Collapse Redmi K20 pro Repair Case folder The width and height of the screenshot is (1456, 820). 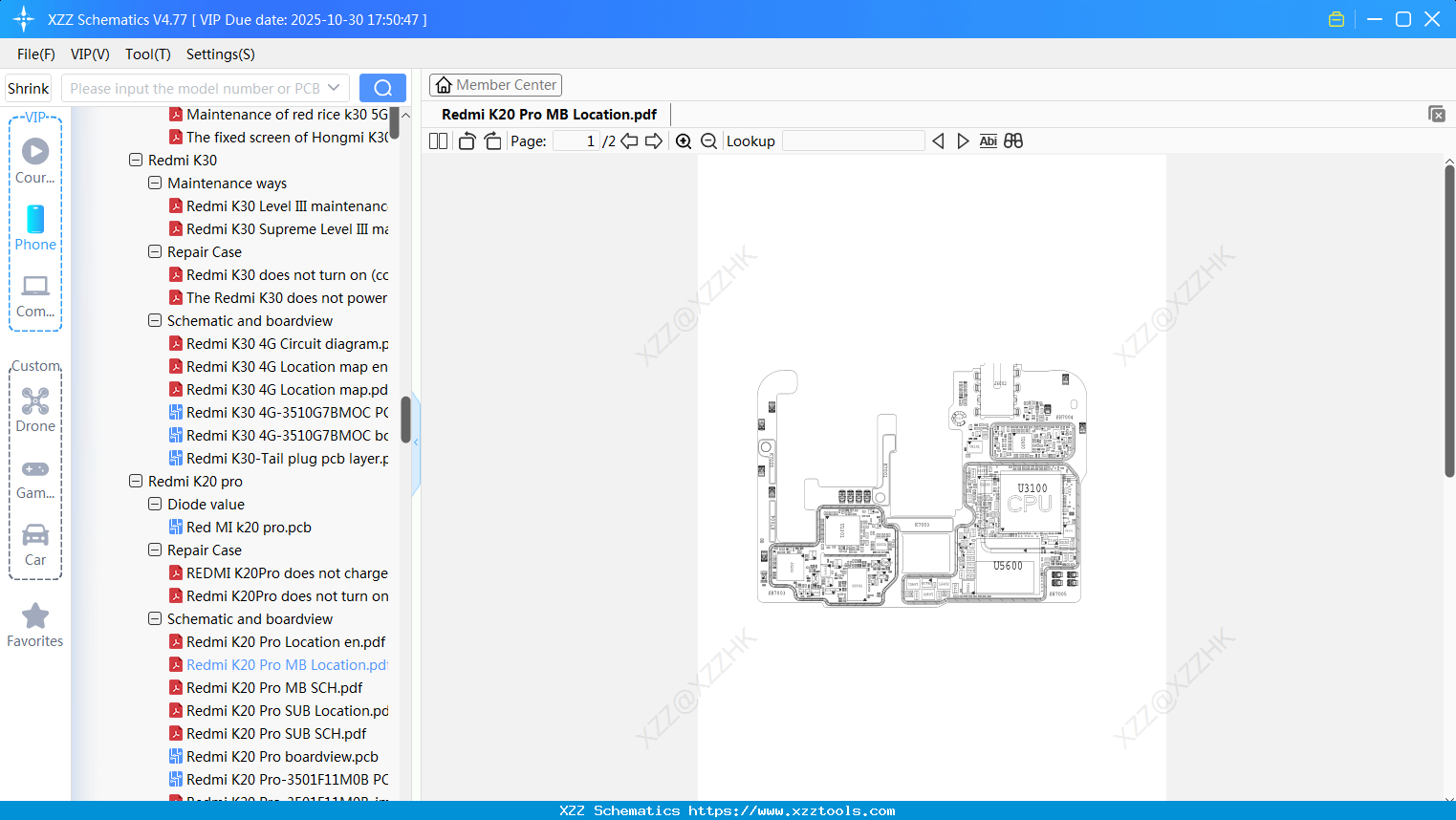pos(155,550)
